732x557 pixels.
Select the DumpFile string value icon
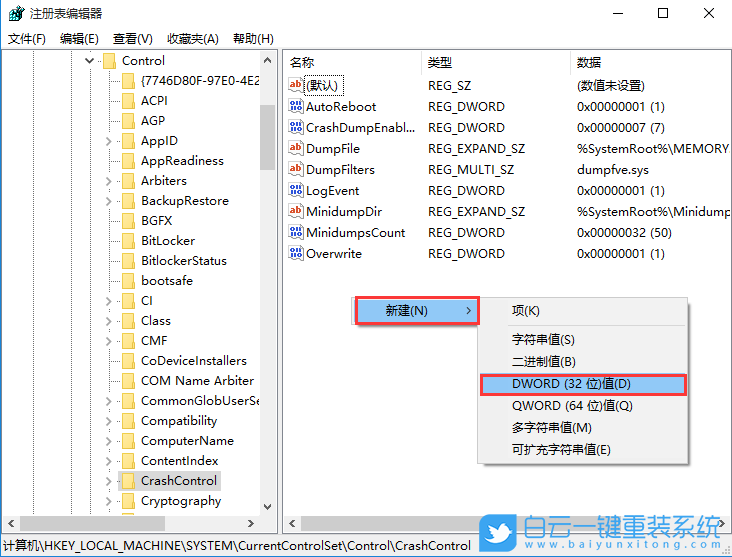(x=295, y=149)
